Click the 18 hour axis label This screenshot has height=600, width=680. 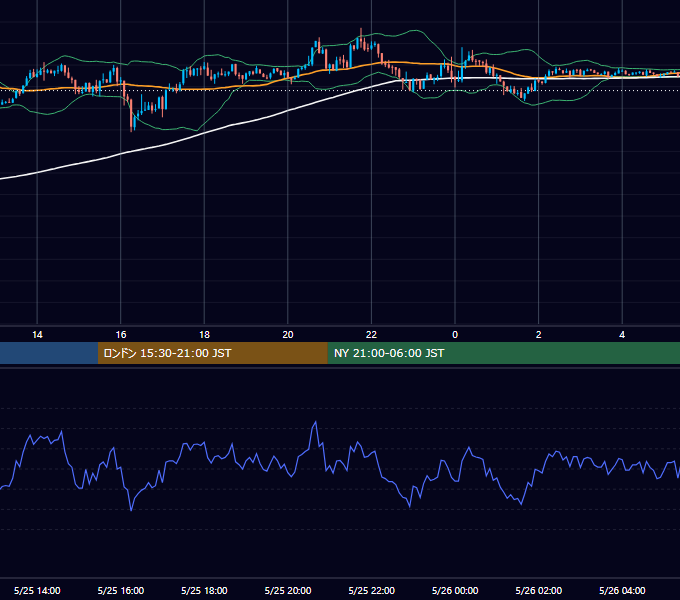coord(204,335)
